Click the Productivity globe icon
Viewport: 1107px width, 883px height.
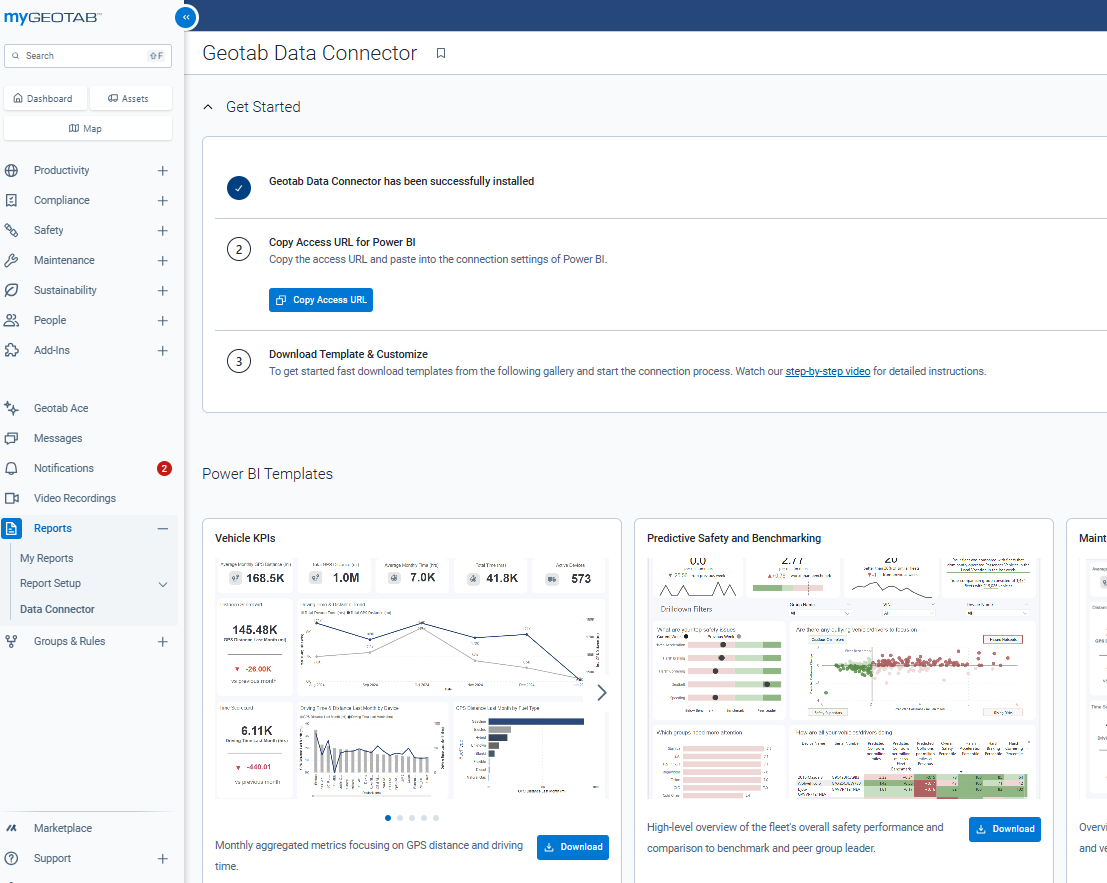click(11, 170)
